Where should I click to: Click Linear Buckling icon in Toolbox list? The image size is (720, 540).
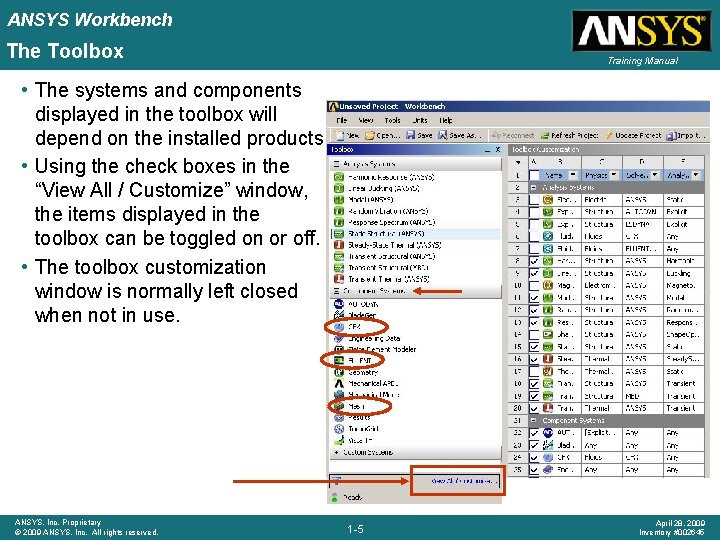tap(338, 188)
